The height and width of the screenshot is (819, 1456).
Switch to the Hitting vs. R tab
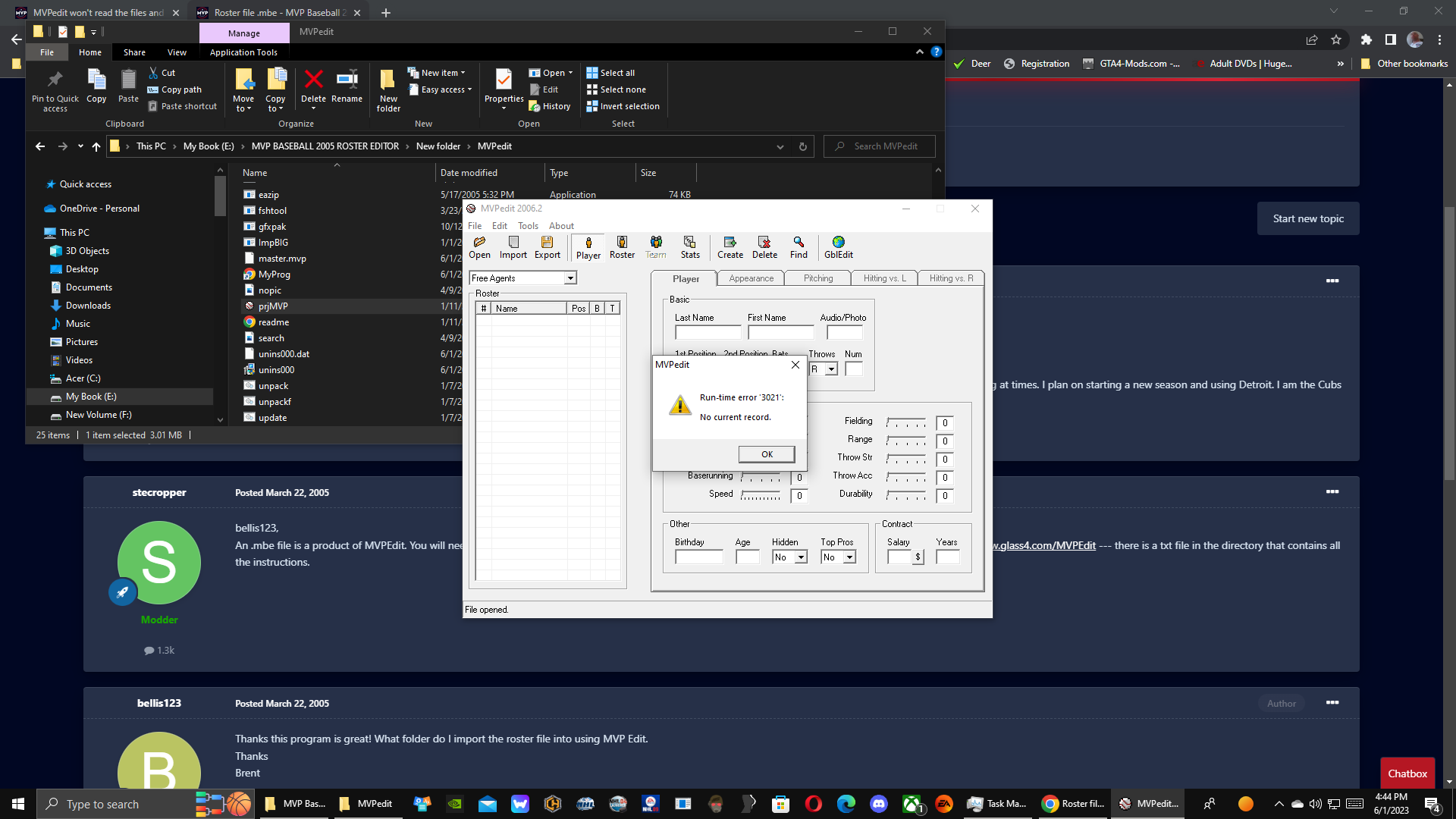[x=952, y=278]
